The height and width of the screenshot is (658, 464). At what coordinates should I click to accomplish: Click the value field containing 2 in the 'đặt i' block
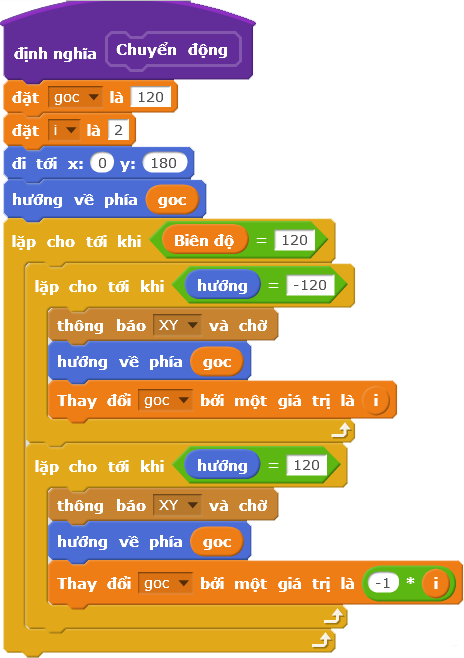(x=118, y=131)
